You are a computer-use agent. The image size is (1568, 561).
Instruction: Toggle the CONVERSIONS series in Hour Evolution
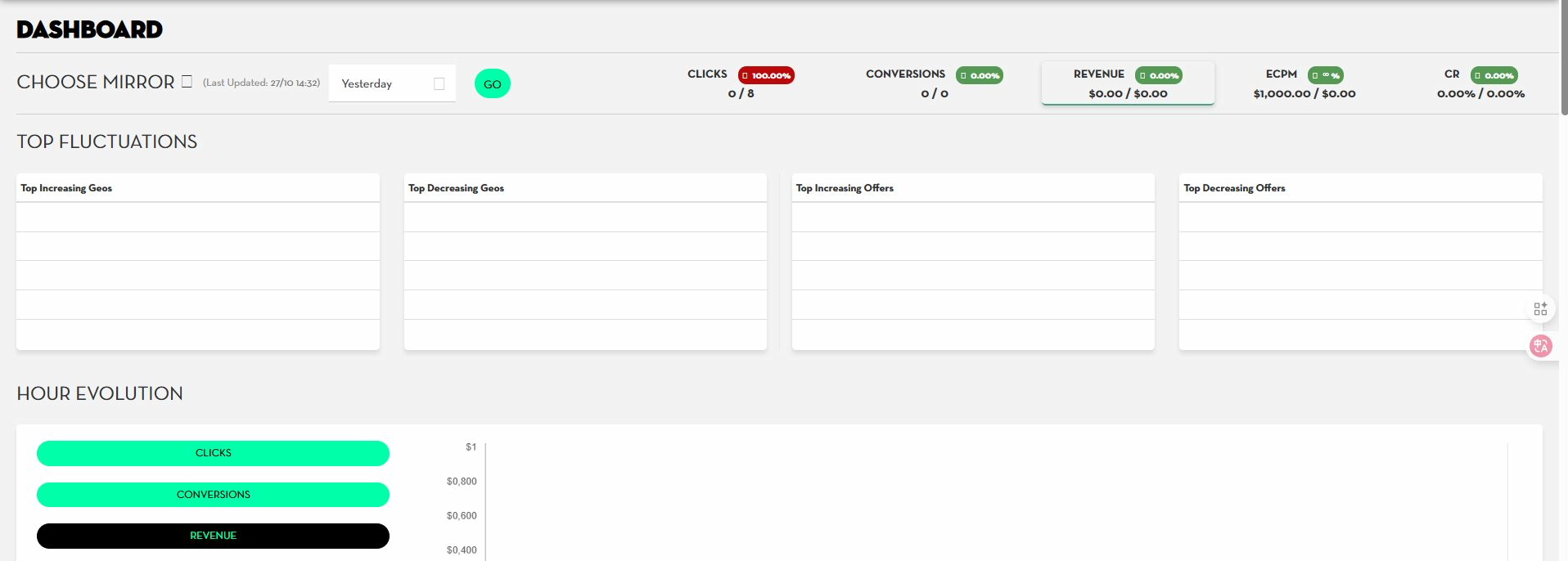point(213,495)
